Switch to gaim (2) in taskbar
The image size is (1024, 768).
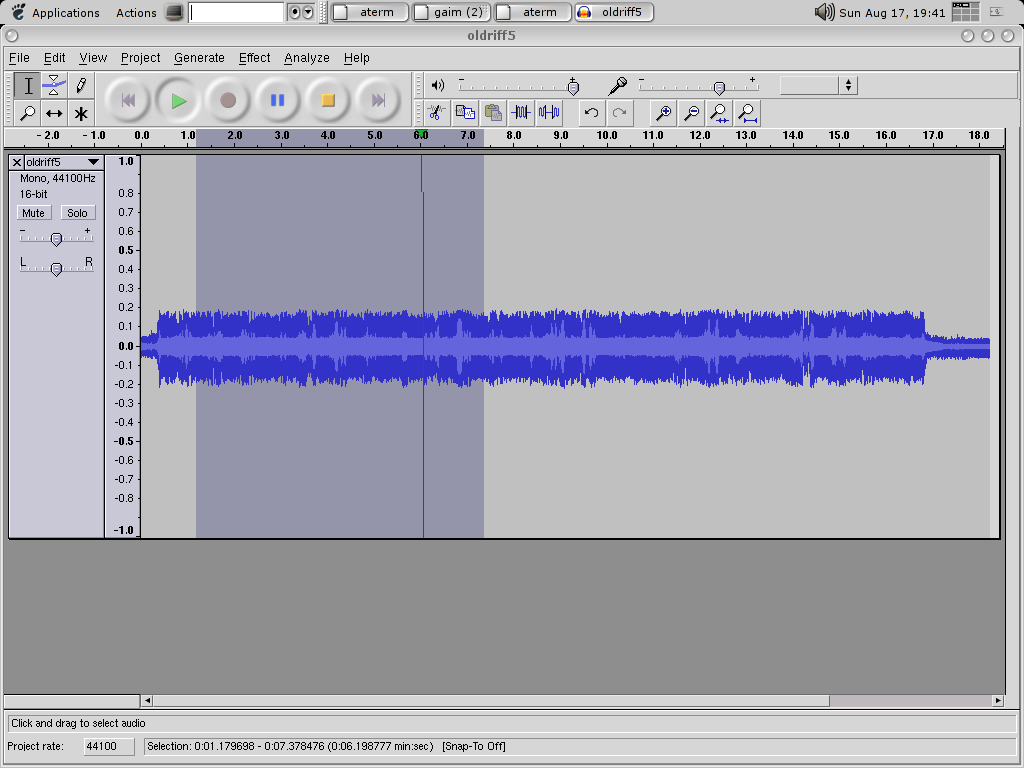point(451,12)
